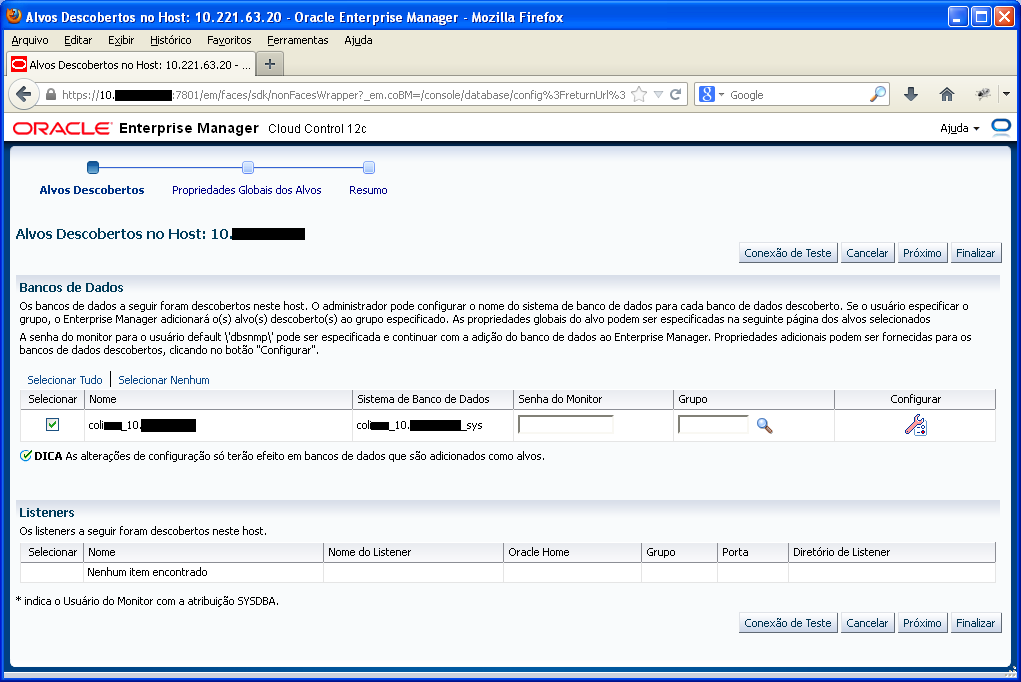
Task: Click Selecionar Tudo link
Action: [x=64, y=380]
